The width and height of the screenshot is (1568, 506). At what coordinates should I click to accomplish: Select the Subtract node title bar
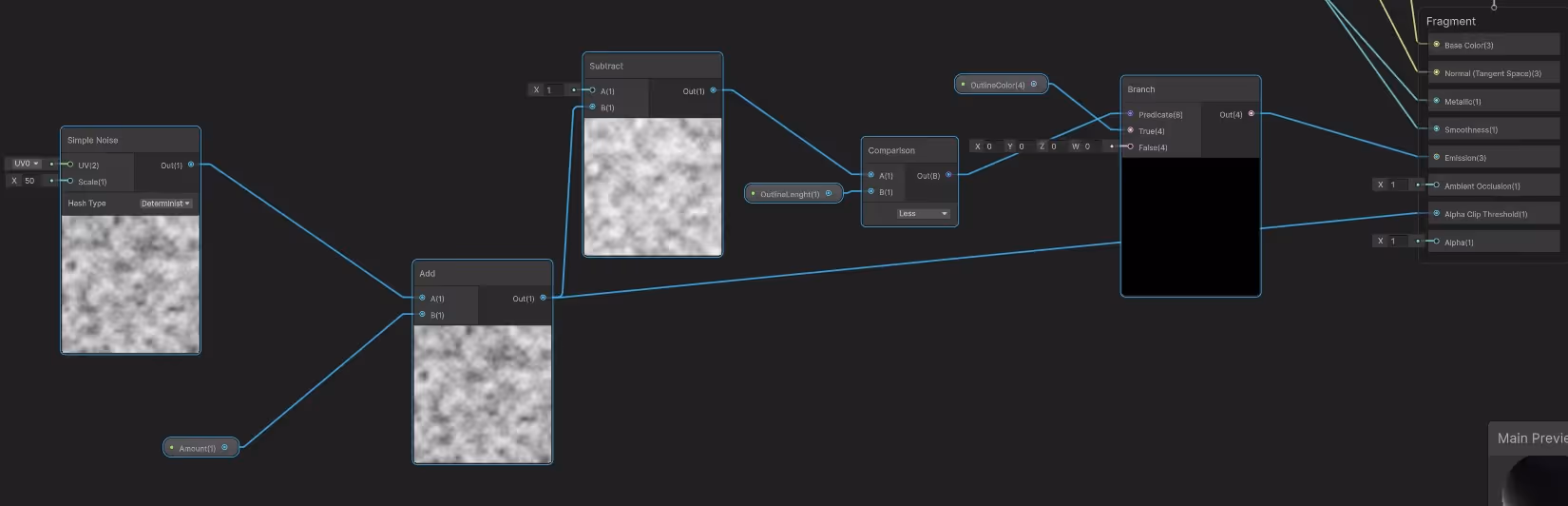coord(652,66)
